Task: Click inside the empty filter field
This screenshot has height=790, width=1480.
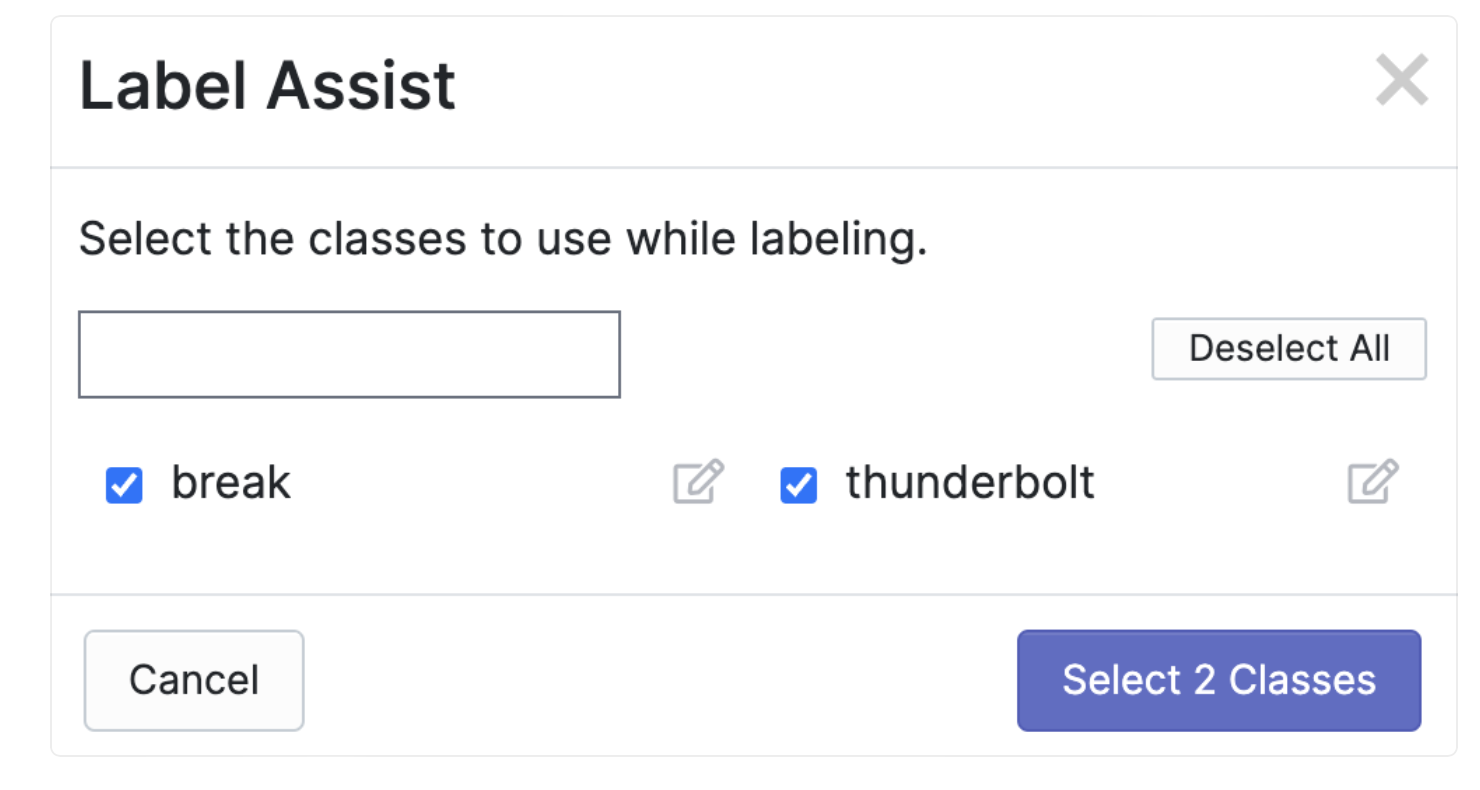Action: (349, 354)
